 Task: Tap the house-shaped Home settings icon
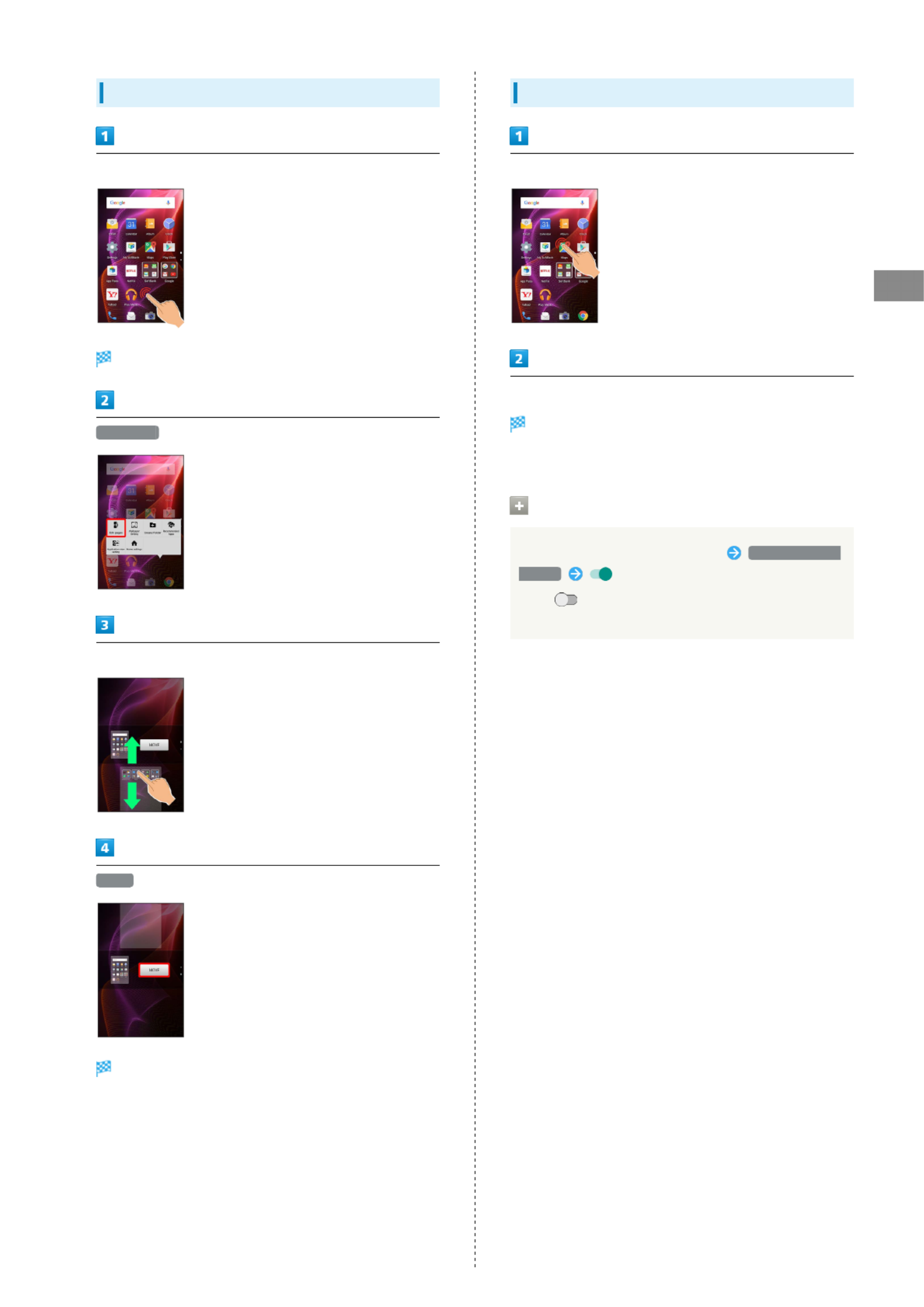(134, 545)
